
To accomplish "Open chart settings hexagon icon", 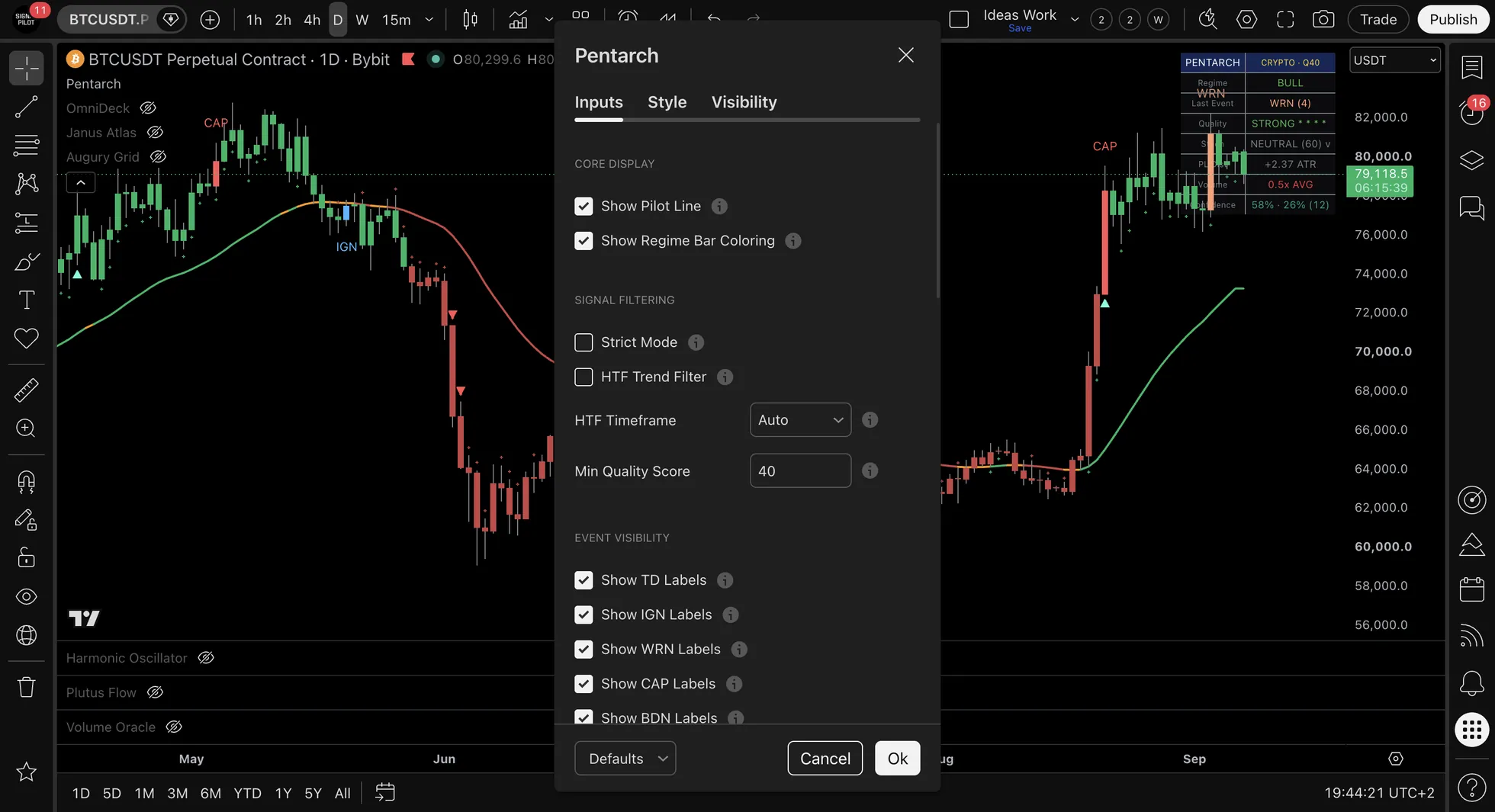I will pos(1246,19).
